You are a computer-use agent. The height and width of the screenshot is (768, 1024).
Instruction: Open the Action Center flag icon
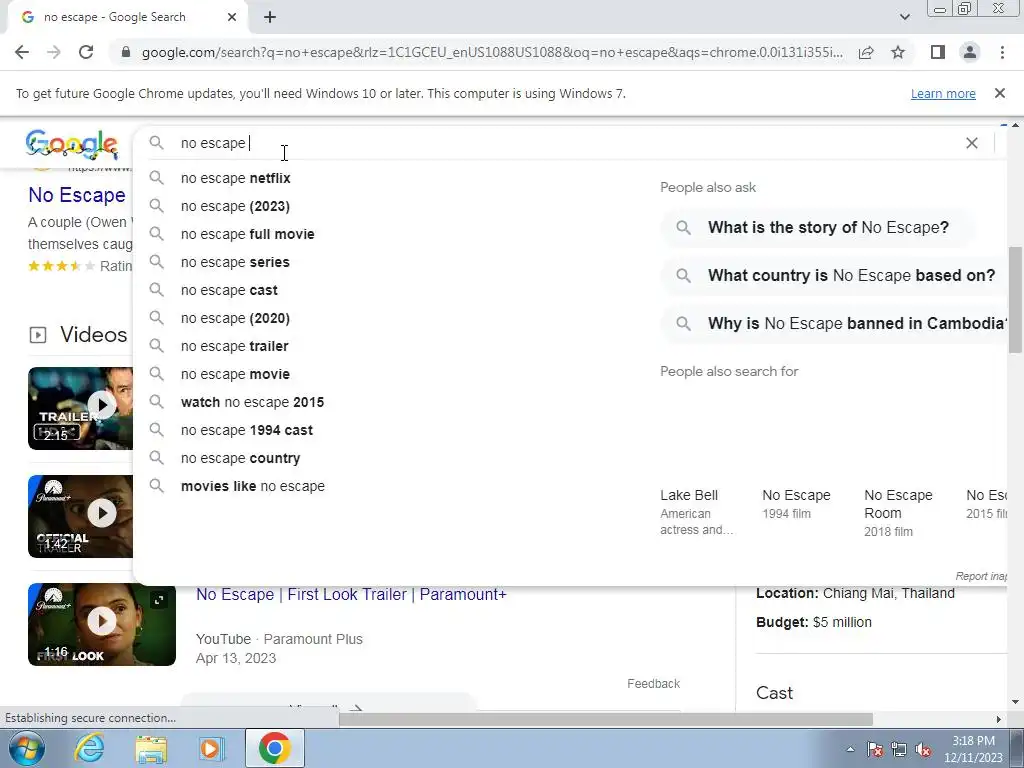coord(875,750)
